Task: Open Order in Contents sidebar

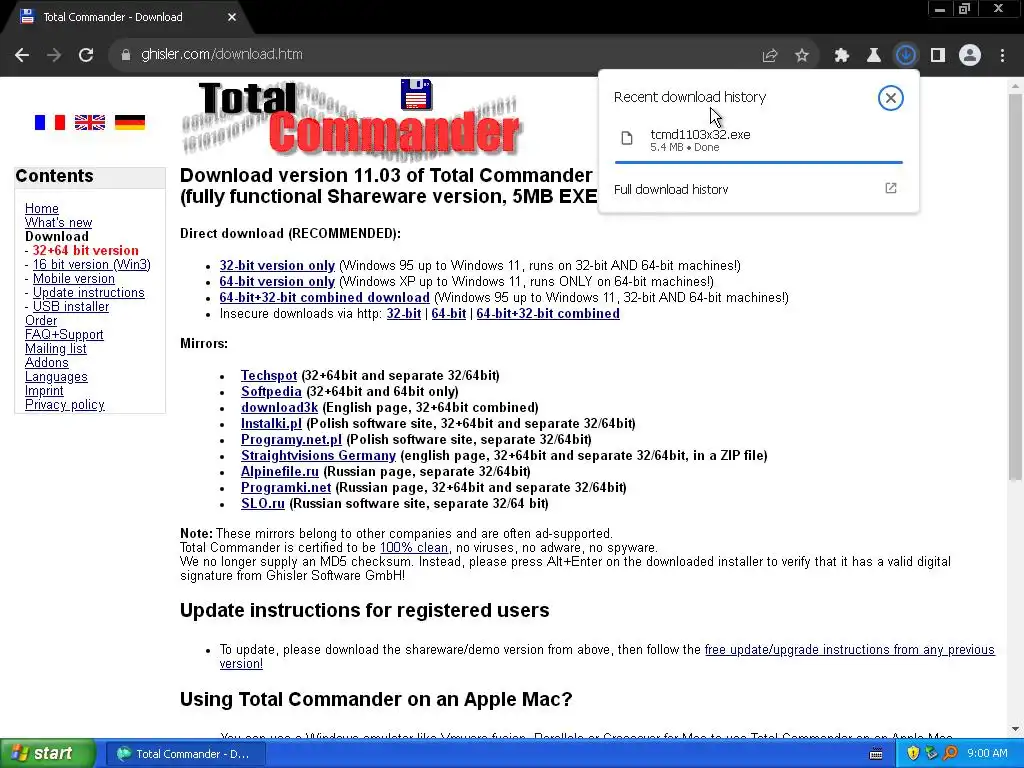Action: tap(40, 321)
